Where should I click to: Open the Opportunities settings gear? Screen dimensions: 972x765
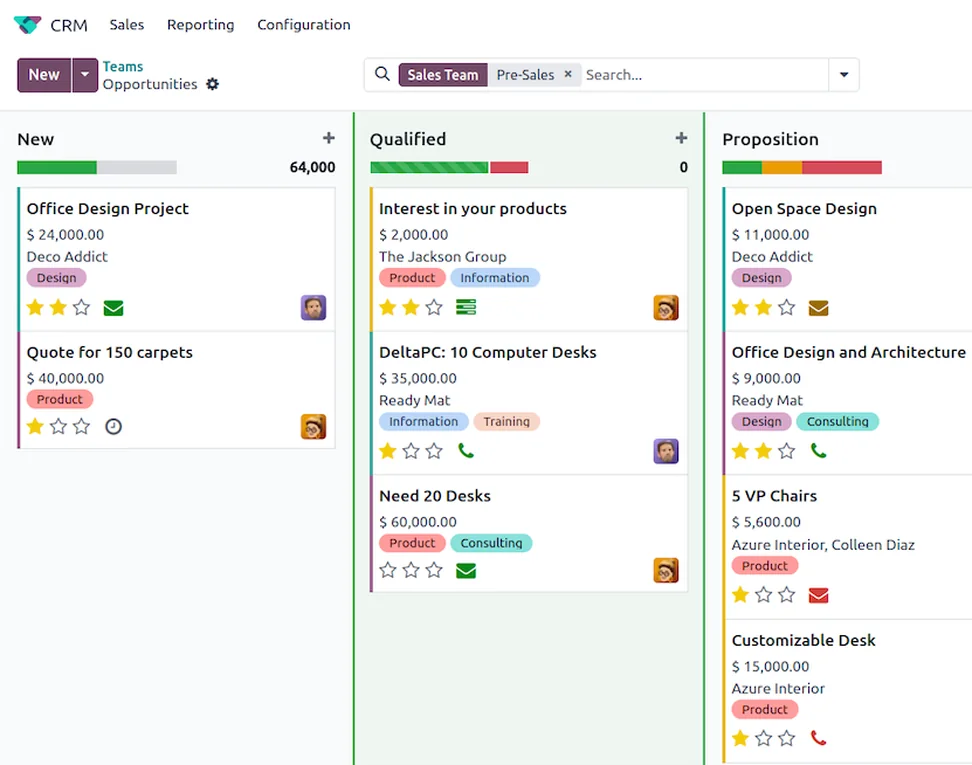(213, 84)
